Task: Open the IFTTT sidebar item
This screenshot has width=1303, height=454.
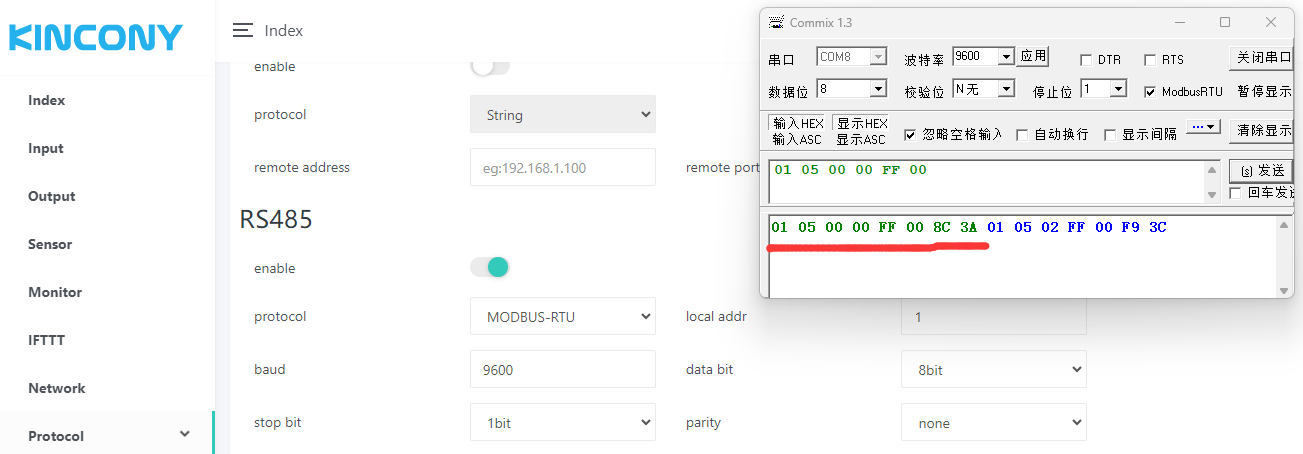Action: [x=46, y=340]
